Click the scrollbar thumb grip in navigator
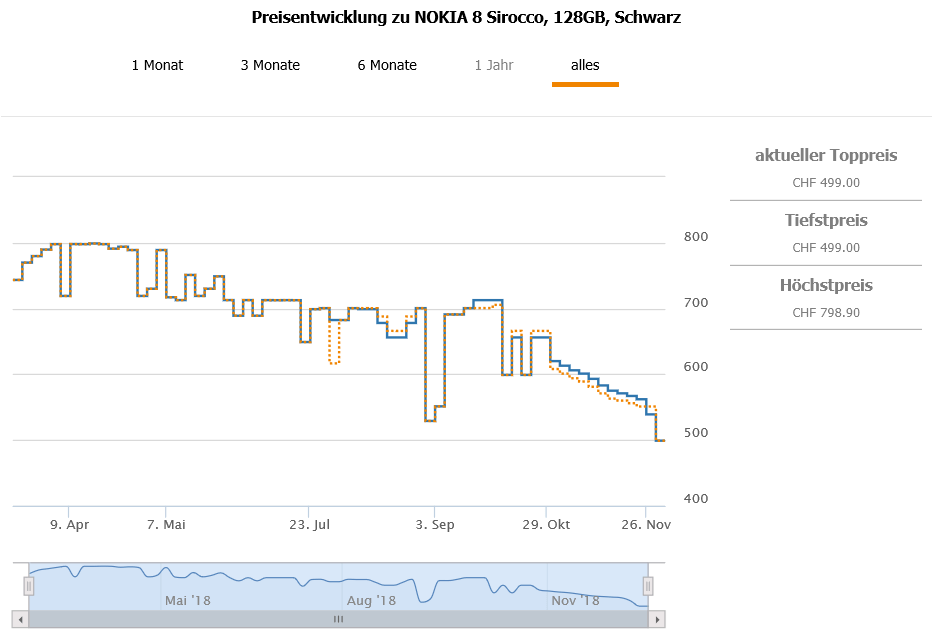This screenshot has width=936, height=638. [338, 619]
